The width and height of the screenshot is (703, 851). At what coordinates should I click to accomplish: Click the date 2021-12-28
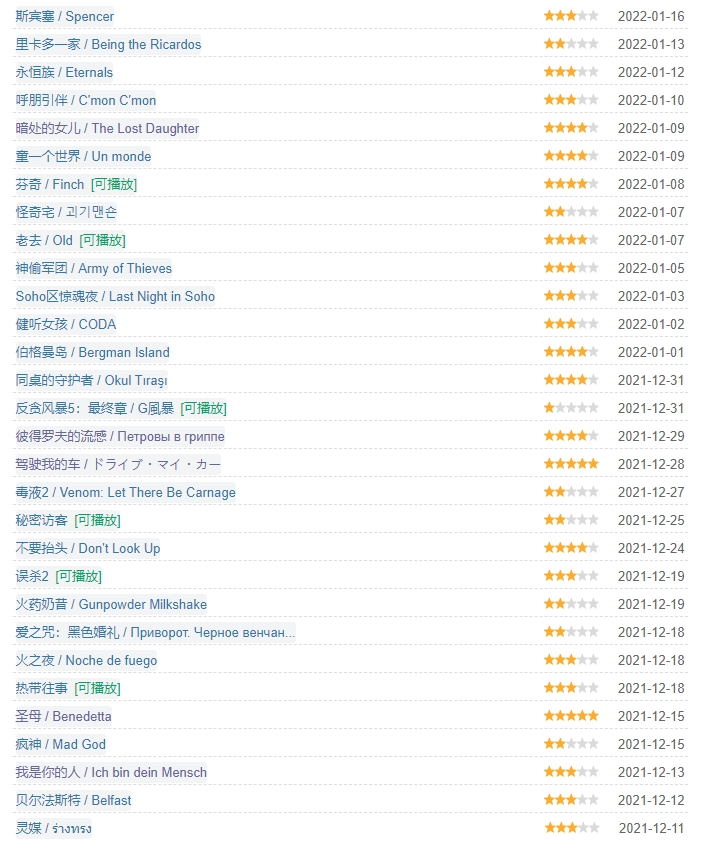click(651, 465)
